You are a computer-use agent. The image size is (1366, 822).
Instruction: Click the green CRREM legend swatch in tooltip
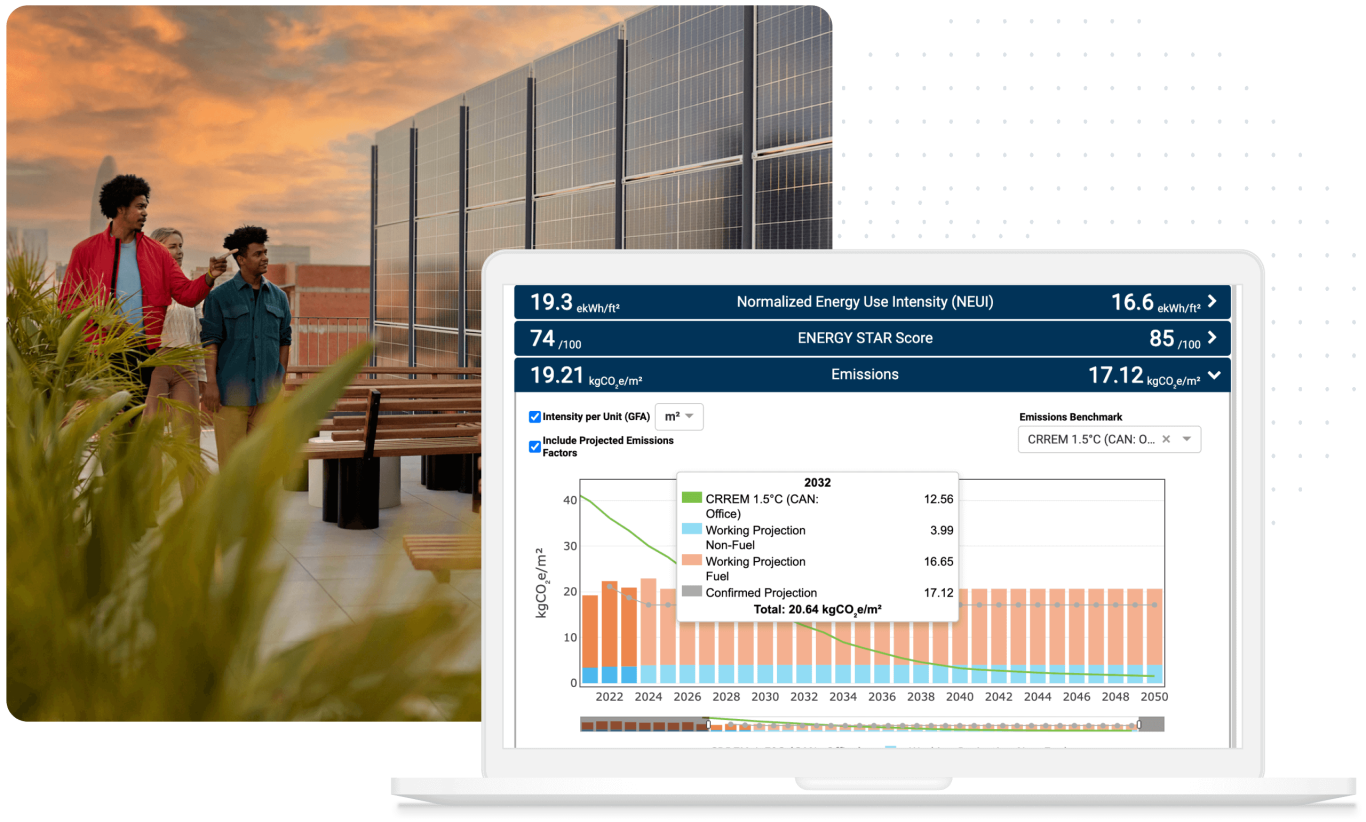coord(693,498)
